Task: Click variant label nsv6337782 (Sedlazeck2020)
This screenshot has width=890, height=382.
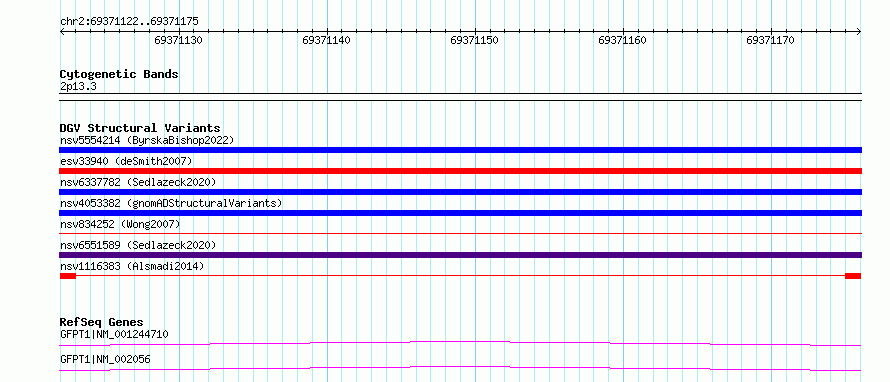Action: [x=138, y=182]
